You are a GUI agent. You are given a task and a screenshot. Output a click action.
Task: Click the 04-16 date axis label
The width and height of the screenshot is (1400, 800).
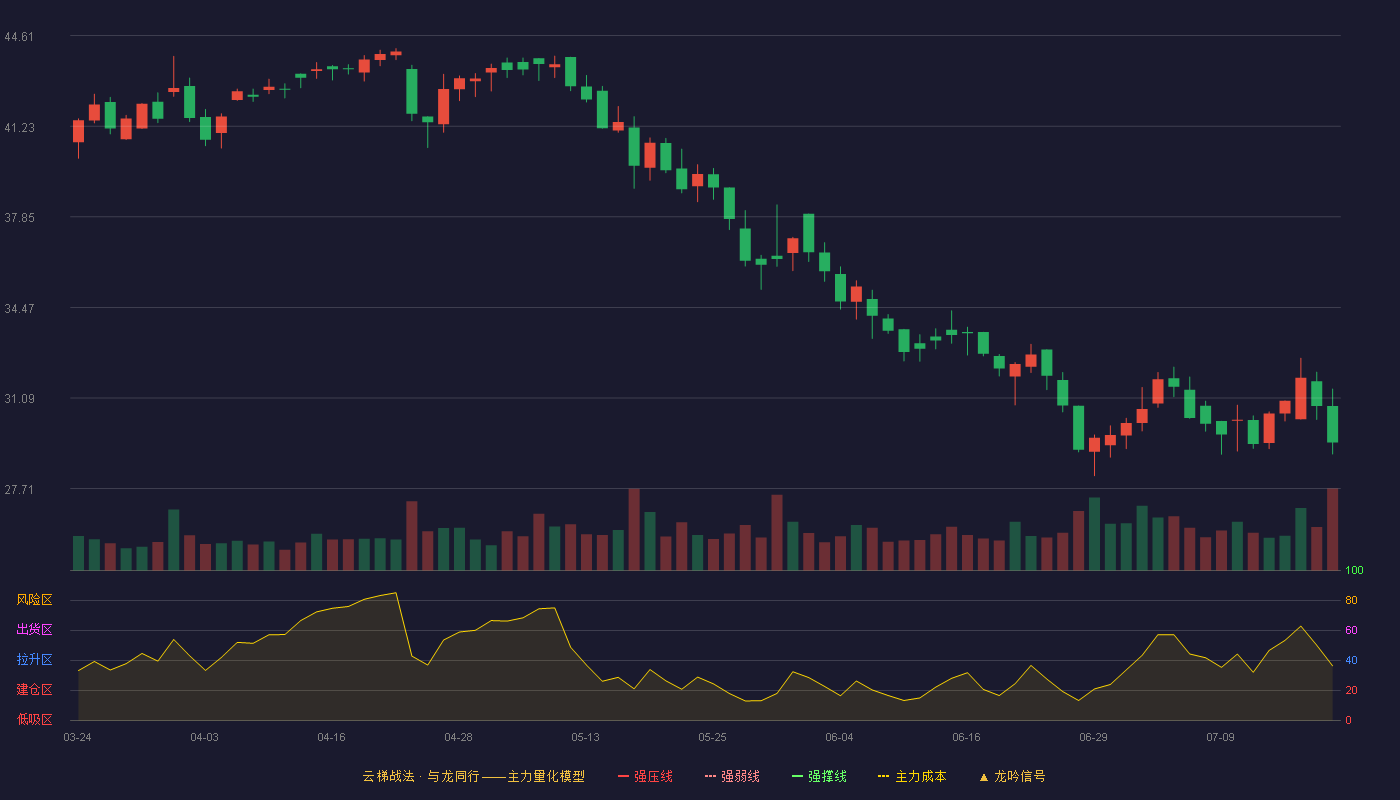tap(331, 737)
